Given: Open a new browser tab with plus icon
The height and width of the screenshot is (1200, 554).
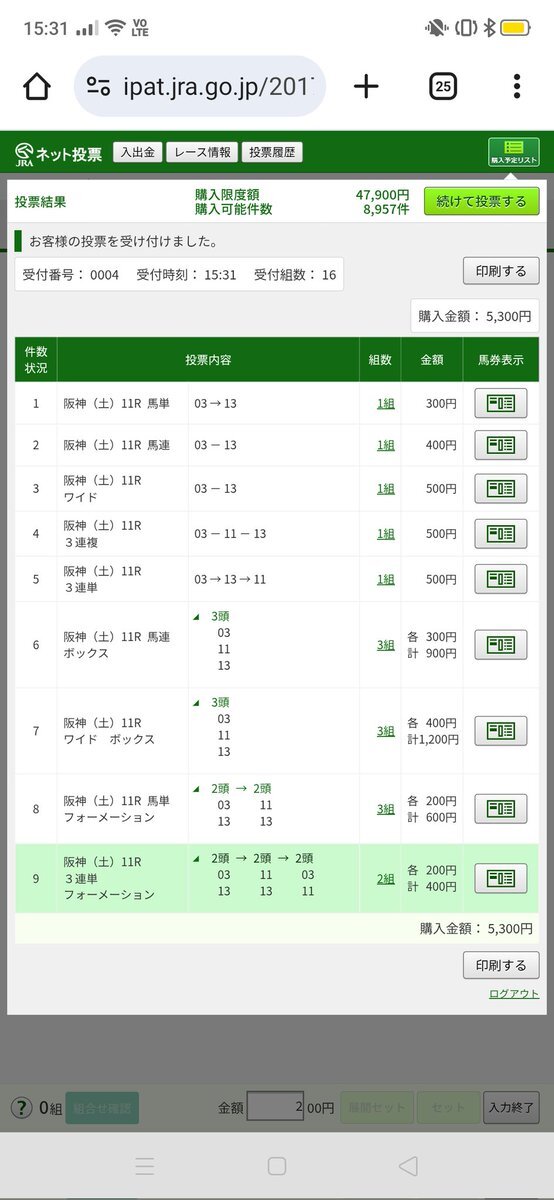Looking at the screenshot, I should pyautogui.click(x=367, y=87).
